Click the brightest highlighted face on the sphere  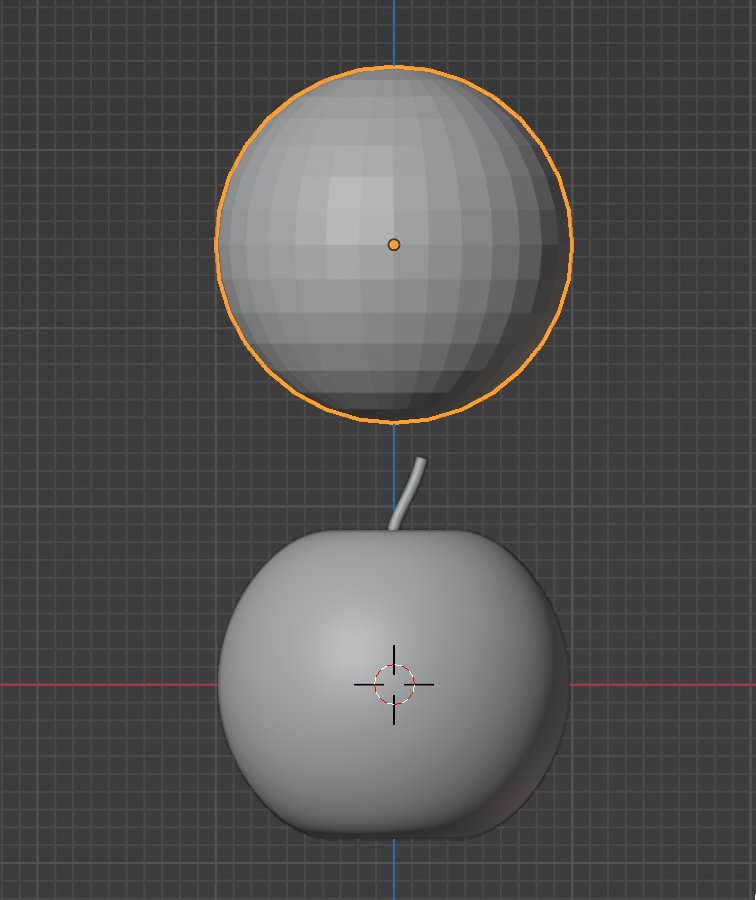pyautogui.click(x=345, y=195)
